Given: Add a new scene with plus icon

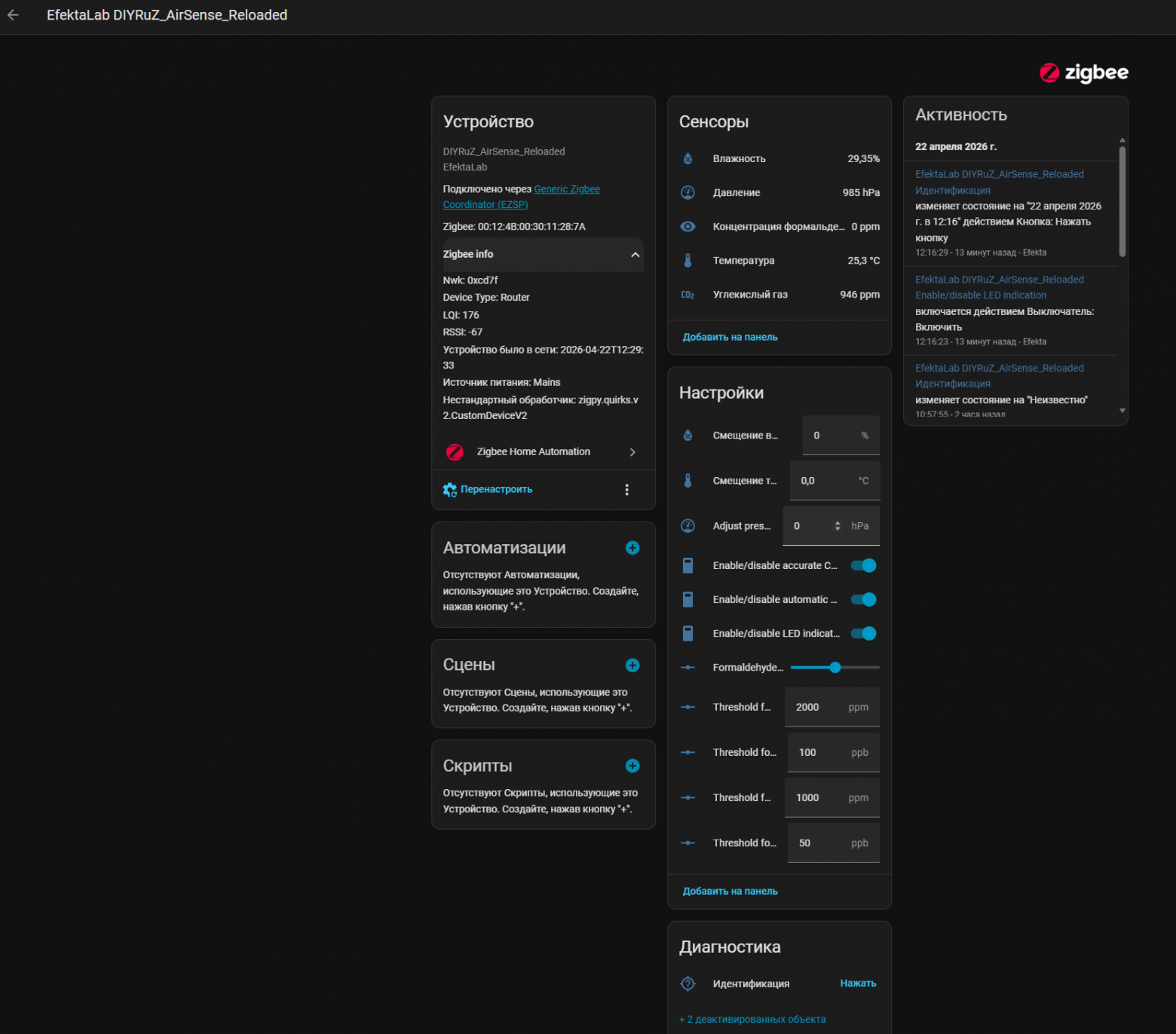Looking at the screenshot, I should click(632, 665).
